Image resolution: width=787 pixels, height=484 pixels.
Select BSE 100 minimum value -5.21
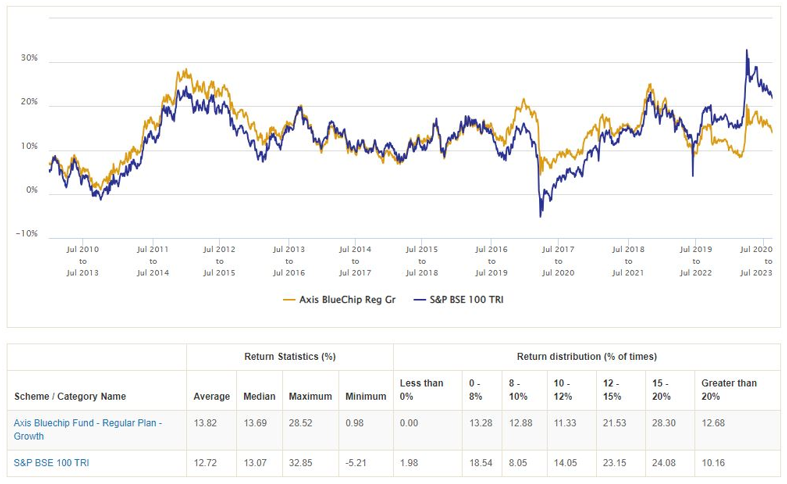click(x=356, y=462)
